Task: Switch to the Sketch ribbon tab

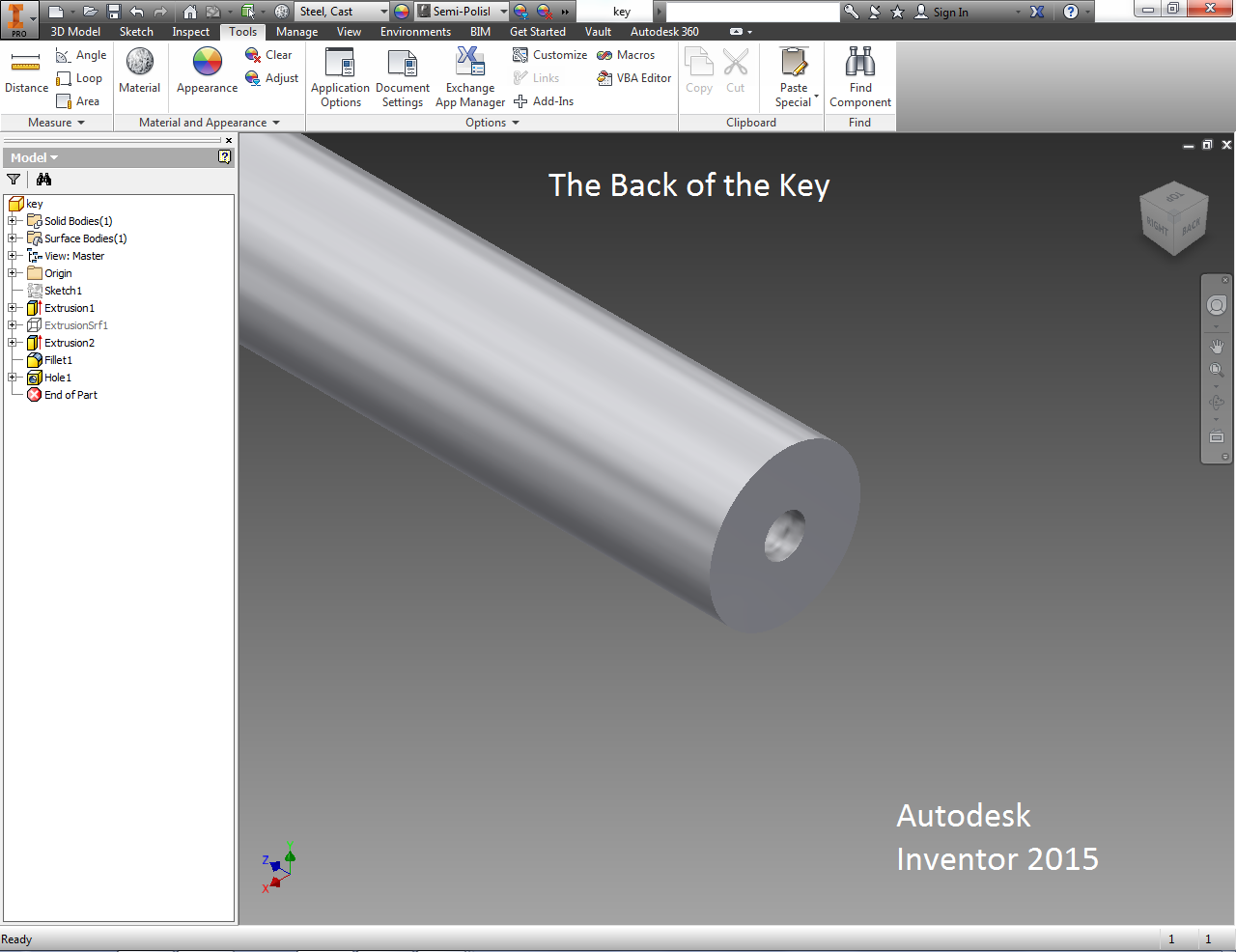Action: tap(136, 32)
